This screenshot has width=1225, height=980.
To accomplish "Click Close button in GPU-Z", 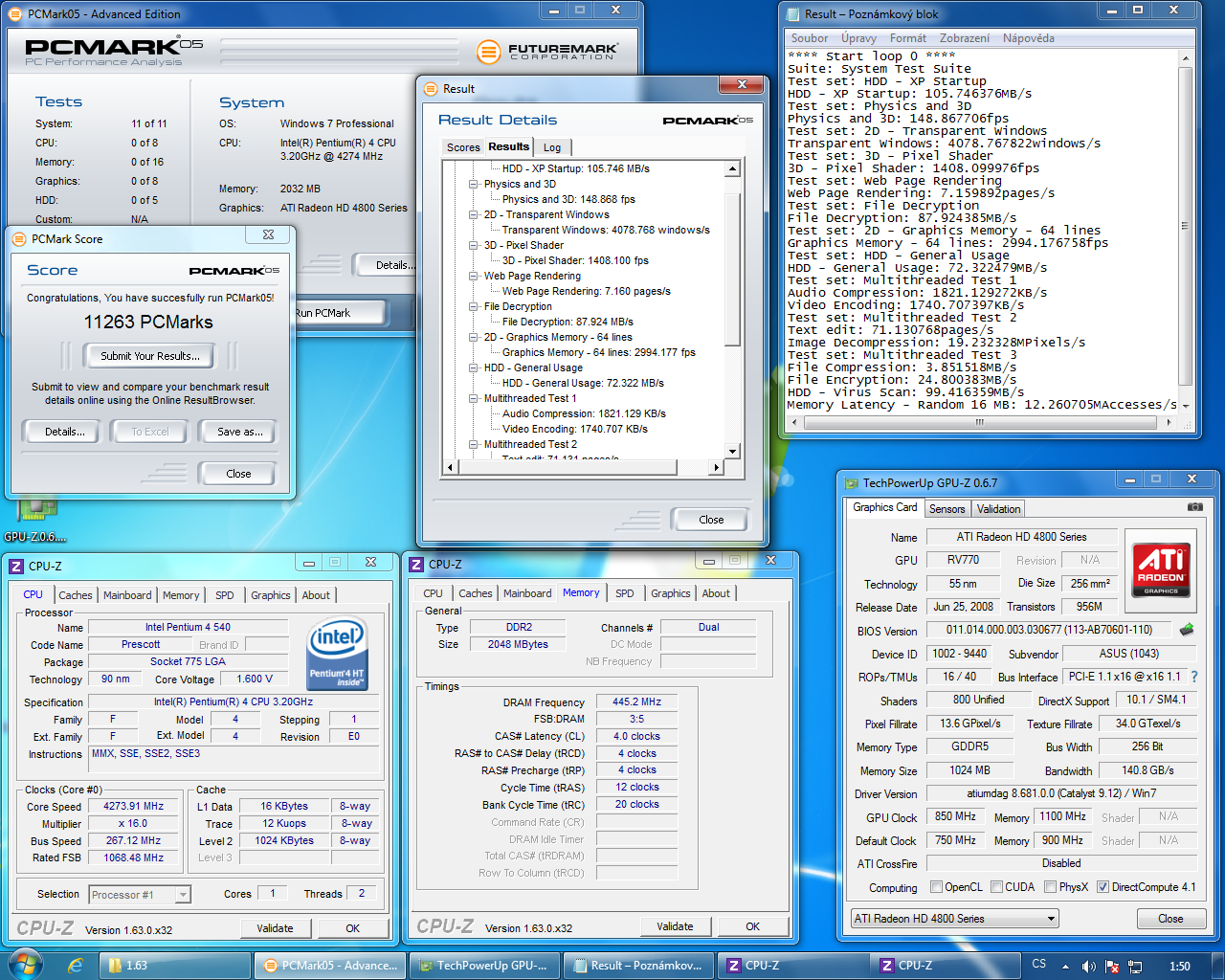I will (x=1170, y=919).
